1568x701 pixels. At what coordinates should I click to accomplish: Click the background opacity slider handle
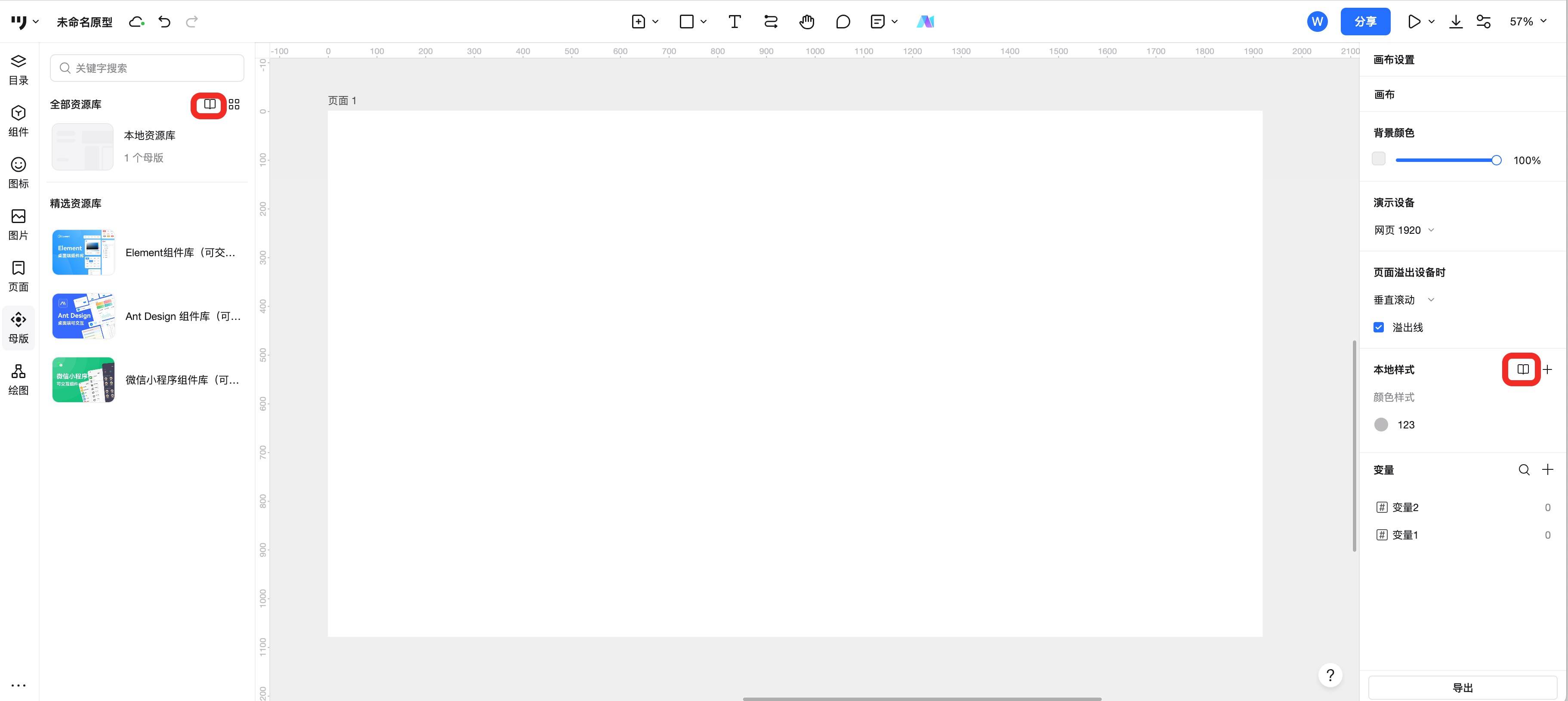click(x=1496, y=160)
